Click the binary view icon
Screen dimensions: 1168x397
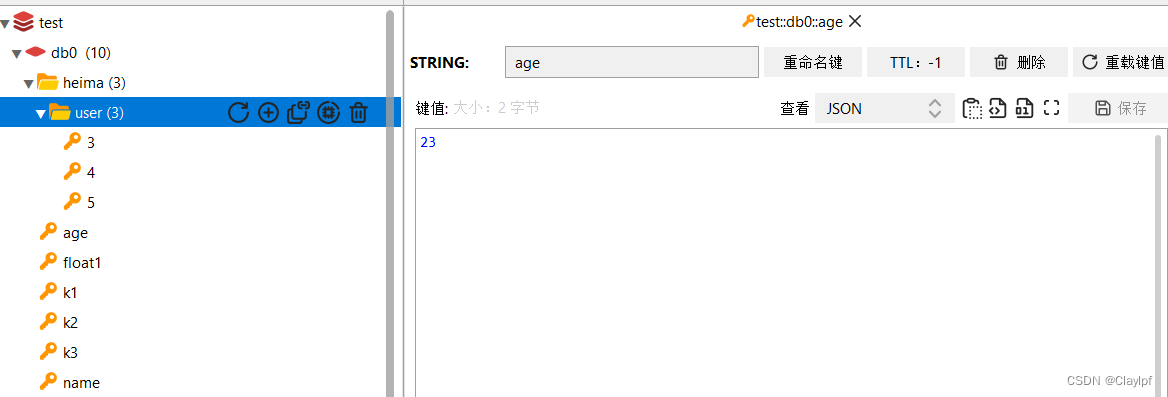(x=1024, y=108)
